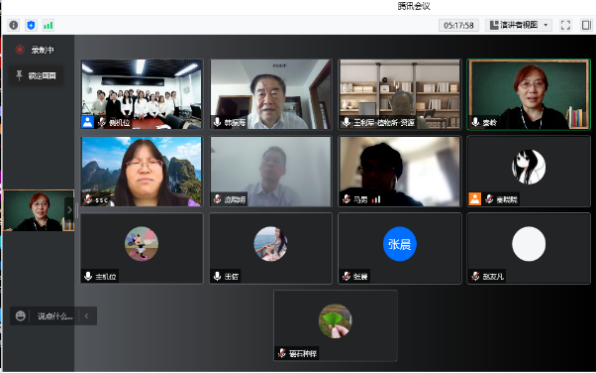
Task: Click the muted microphone on the ssc tile
Action: click(x=88, y=199)
